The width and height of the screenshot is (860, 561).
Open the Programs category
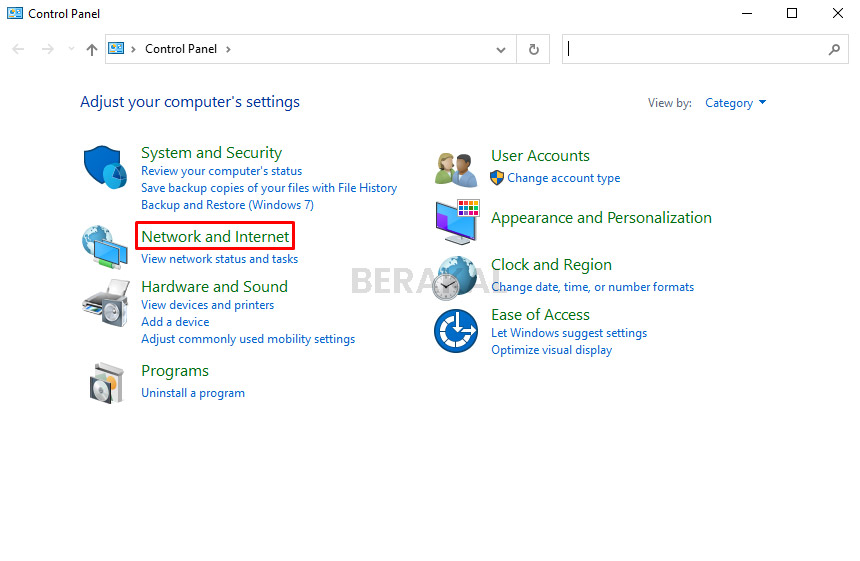coord(175,371)
